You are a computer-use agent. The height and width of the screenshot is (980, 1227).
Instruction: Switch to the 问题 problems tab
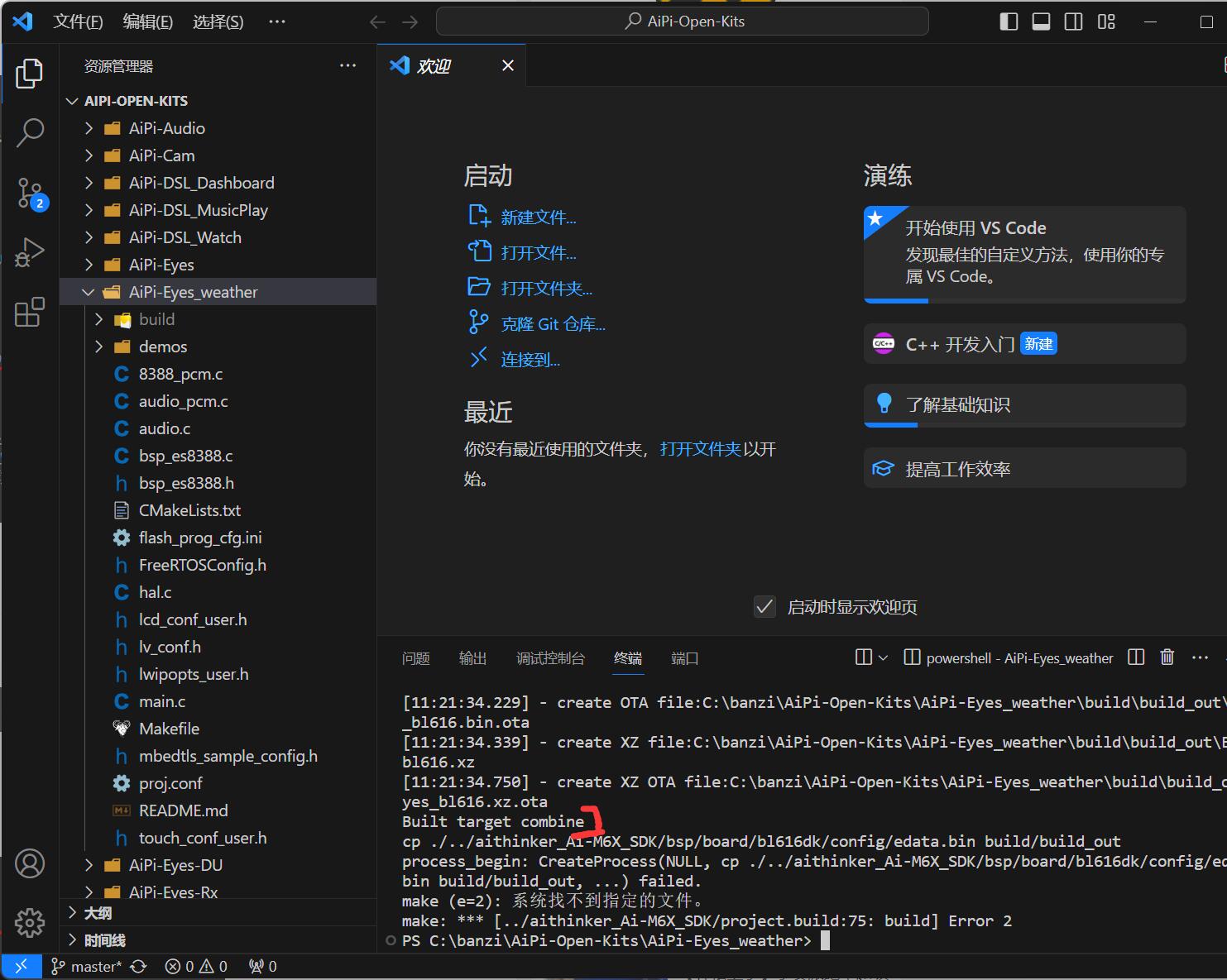(x=416, y=658)
